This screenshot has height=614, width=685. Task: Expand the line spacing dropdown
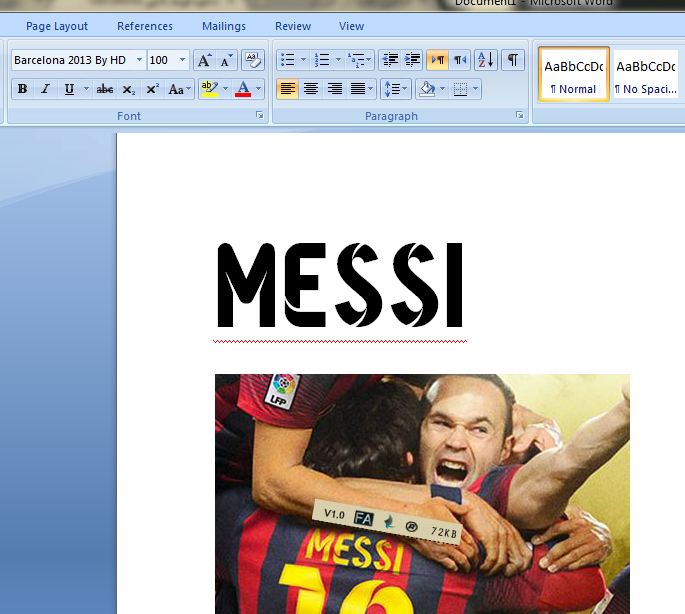(x=404, y=89)
